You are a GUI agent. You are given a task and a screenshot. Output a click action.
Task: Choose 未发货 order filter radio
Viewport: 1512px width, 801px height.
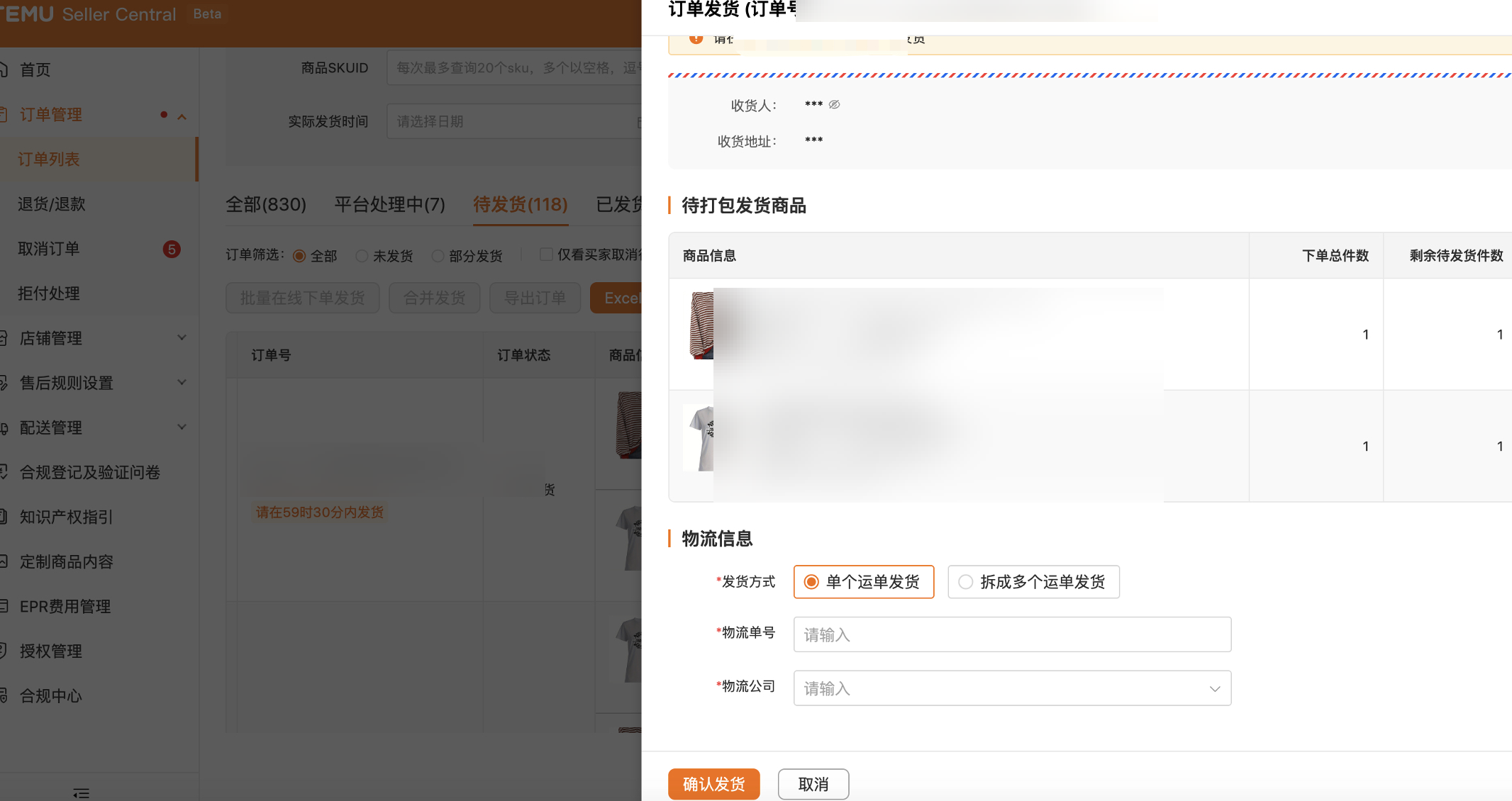point(362,256)
